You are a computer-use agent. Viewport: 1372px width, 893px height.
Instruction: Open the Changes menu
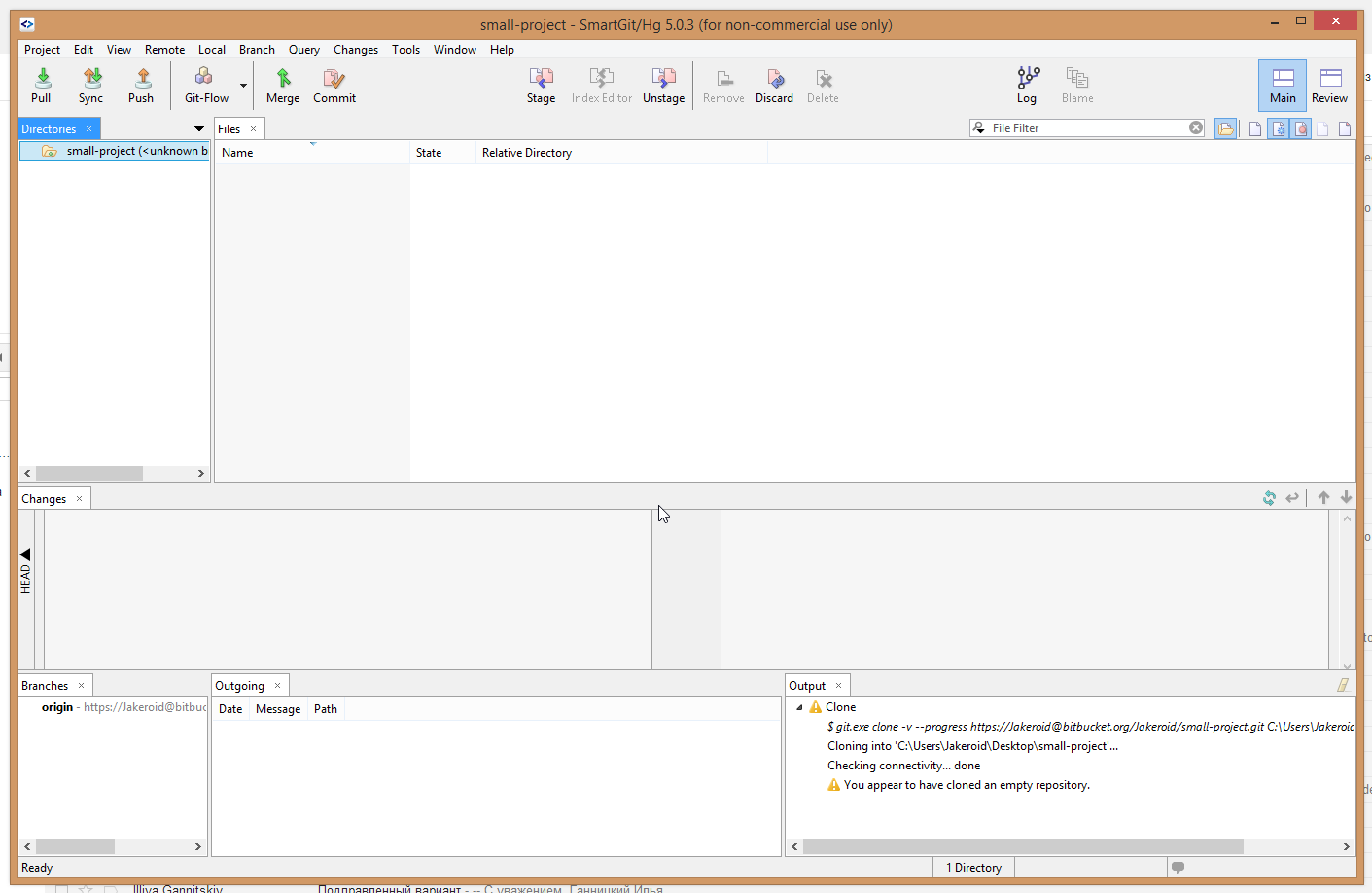(356, 50)
